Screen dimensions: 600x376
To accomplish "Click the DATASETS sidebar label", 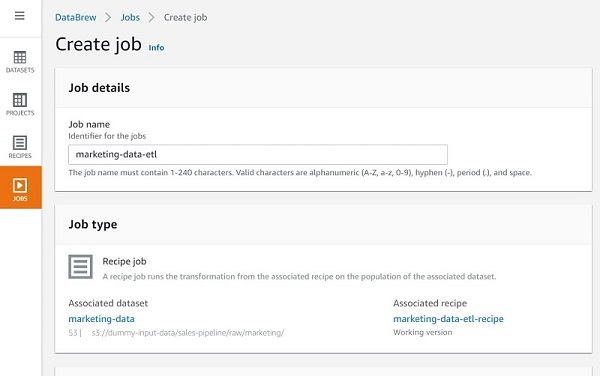I will pos(20,70).
